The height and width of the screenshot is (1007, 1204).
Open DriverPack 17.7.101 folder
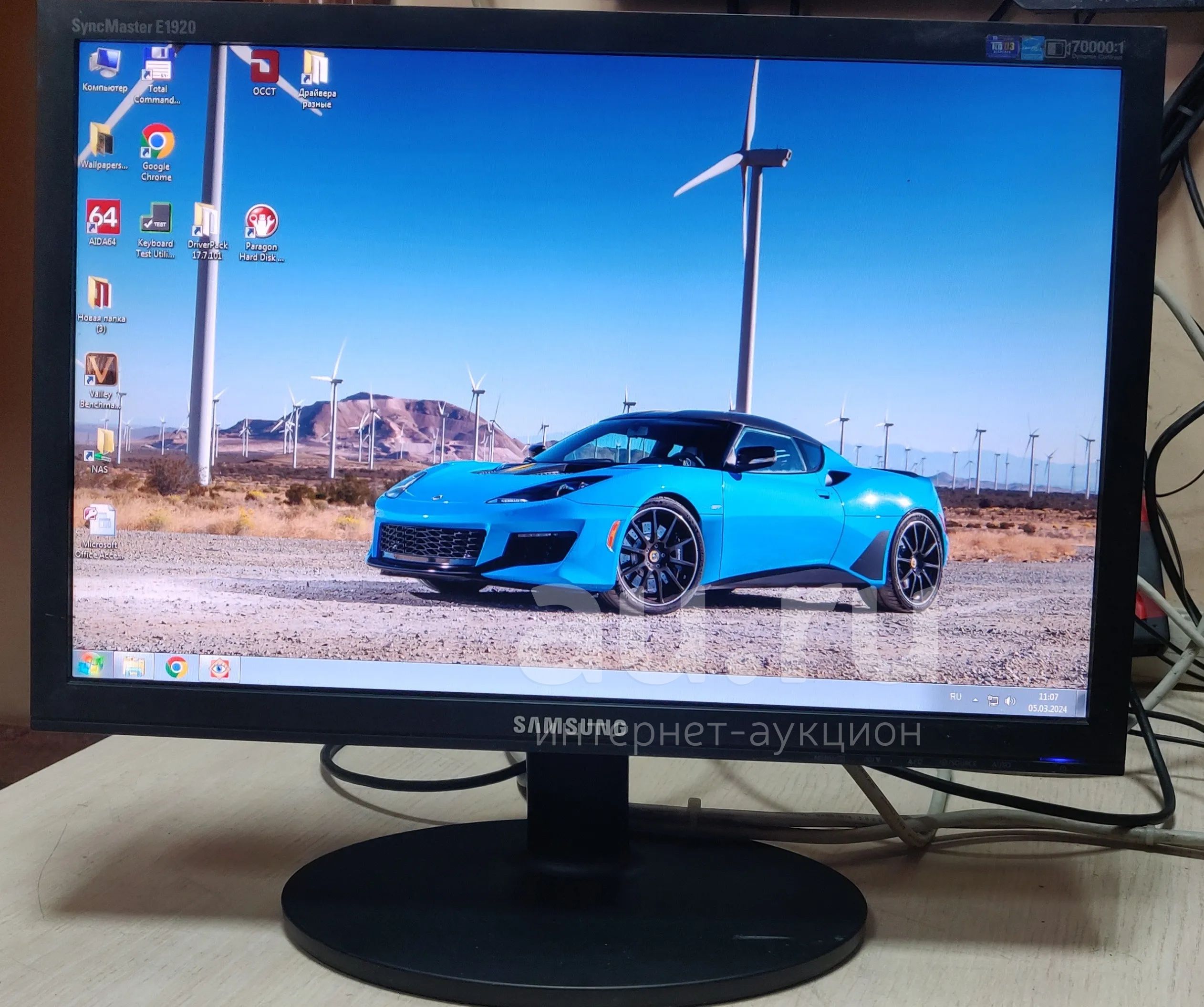207,231
